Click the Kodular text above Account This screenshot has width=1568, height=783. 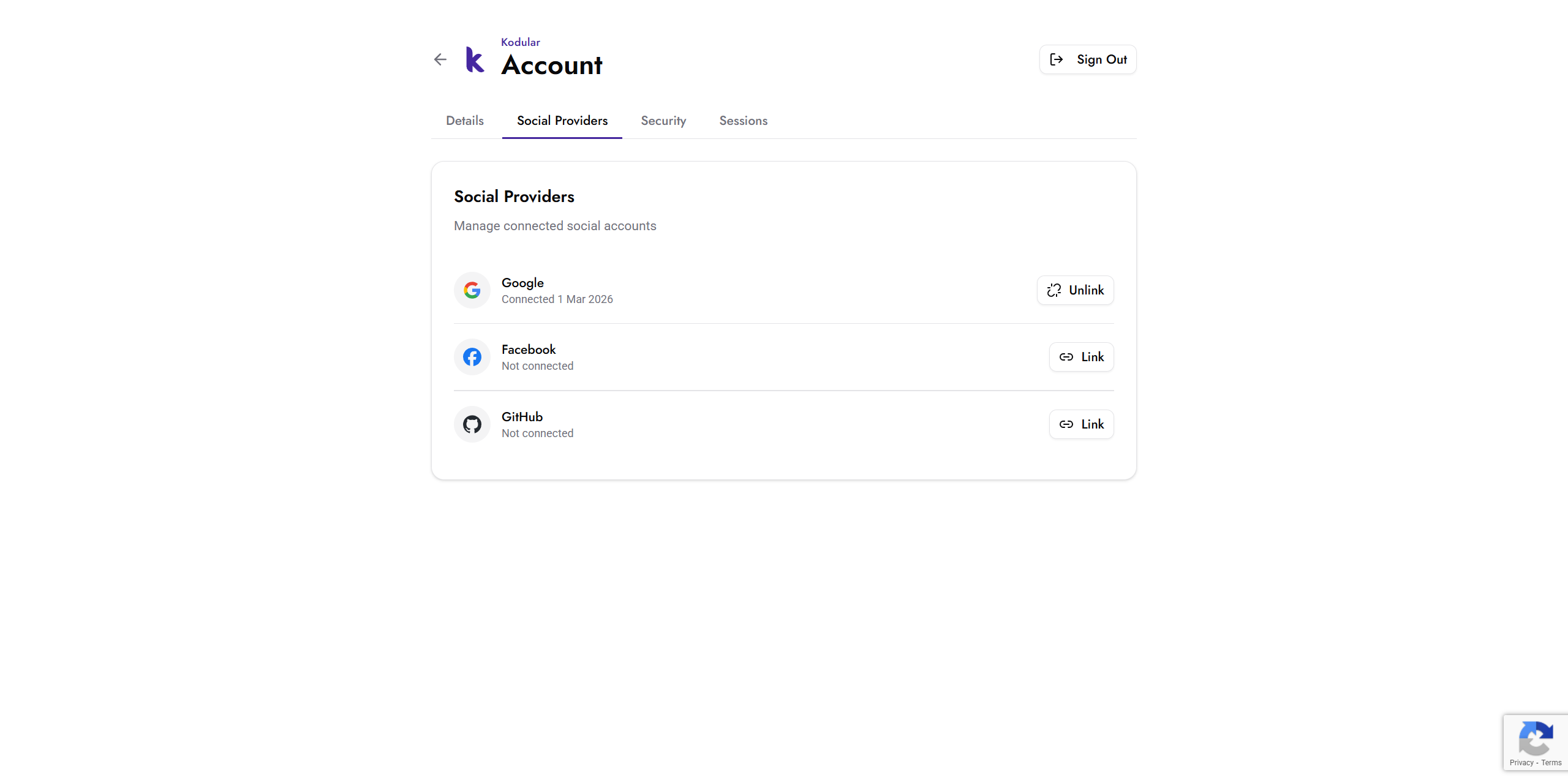[520, 42]
